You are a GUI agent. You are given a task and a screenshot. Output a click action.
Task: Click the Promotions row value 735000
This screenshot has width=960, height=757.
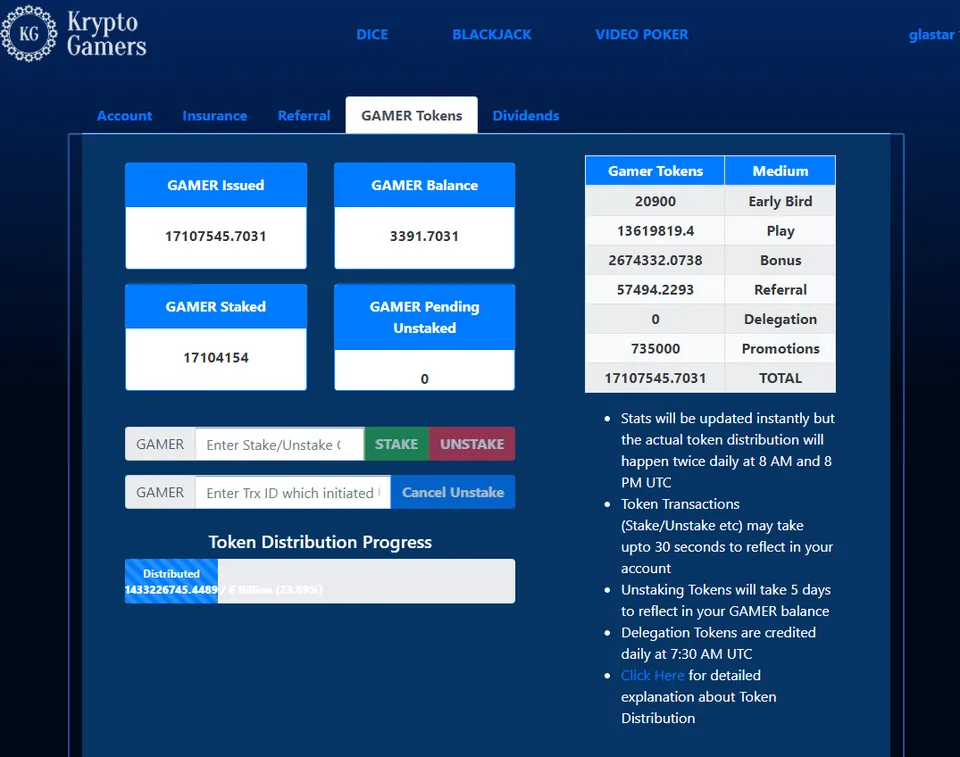coord(655,348)
